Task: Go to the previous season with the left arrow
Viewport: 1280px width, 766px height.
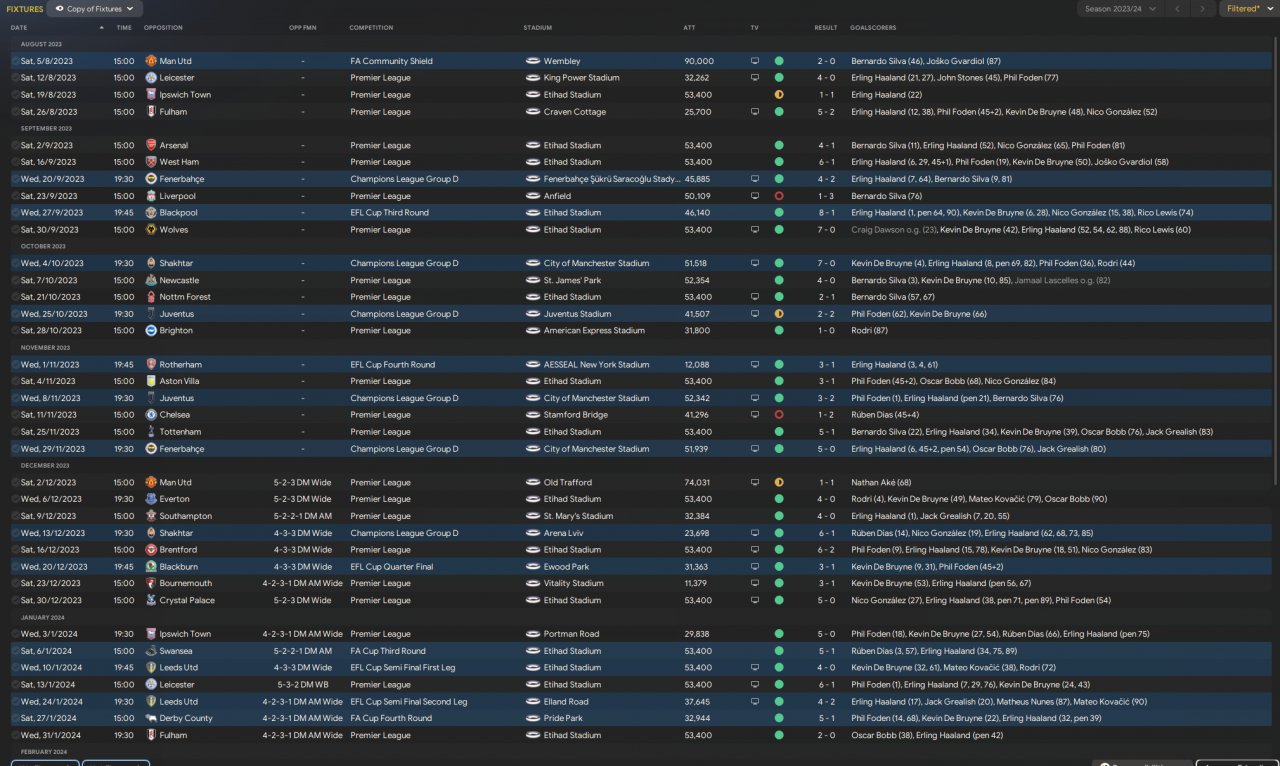Action: point(1178,9)
